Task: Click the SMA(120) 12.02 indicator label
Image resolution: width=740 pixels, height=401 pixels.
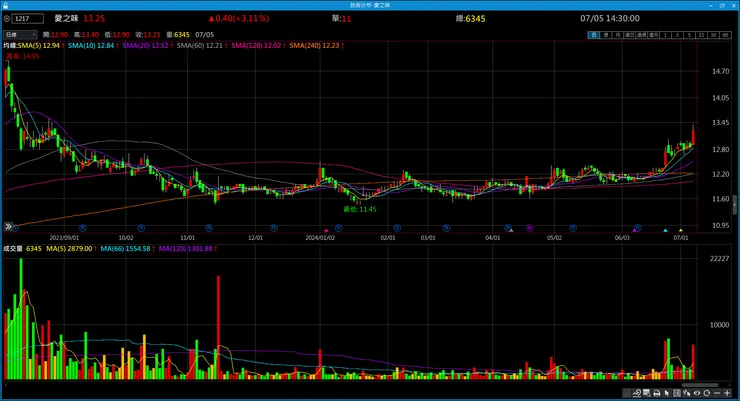Action: click(x=258, y=45)
